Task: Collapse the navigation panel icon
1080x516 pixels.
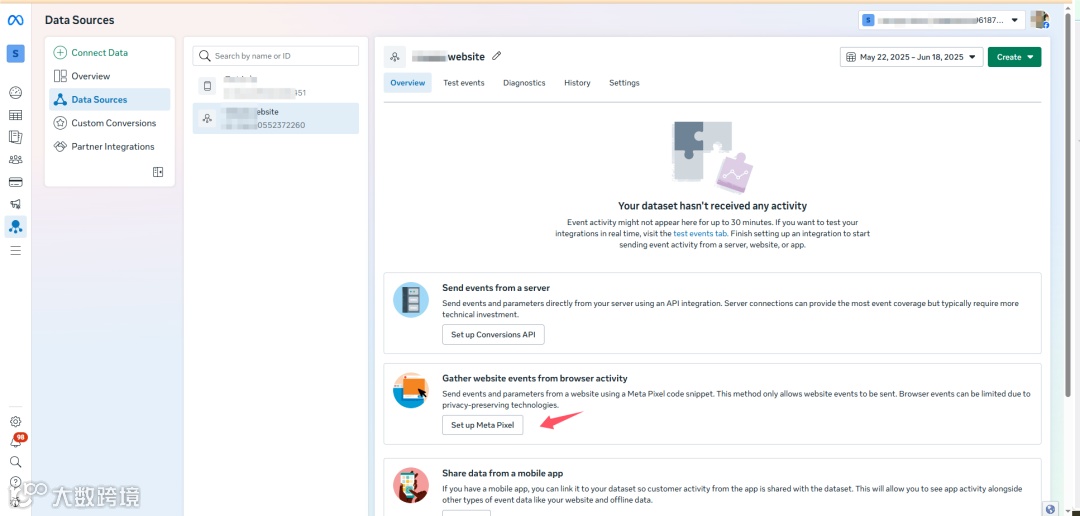Action: [x=158, y=172]
